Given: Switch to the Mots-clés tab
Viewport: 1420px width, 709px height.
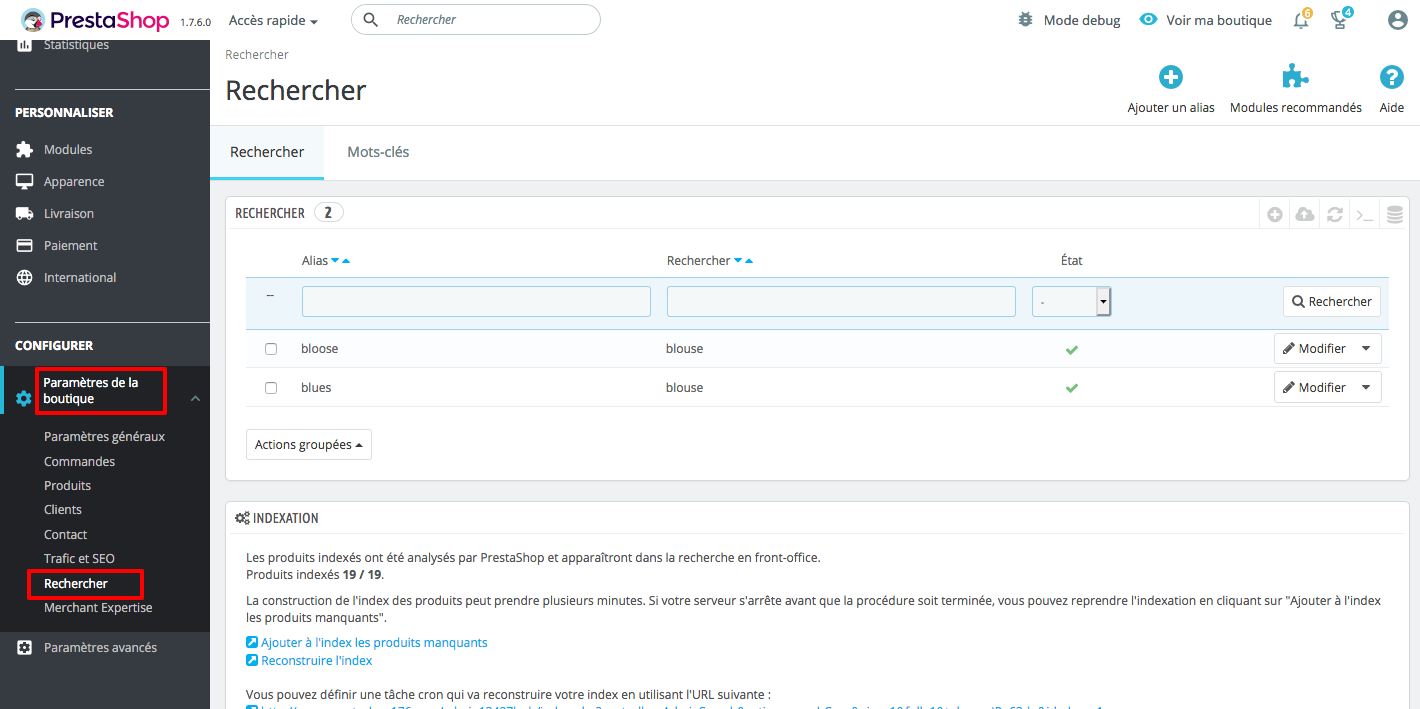Looking at the screenshot, I should [378, 152].
